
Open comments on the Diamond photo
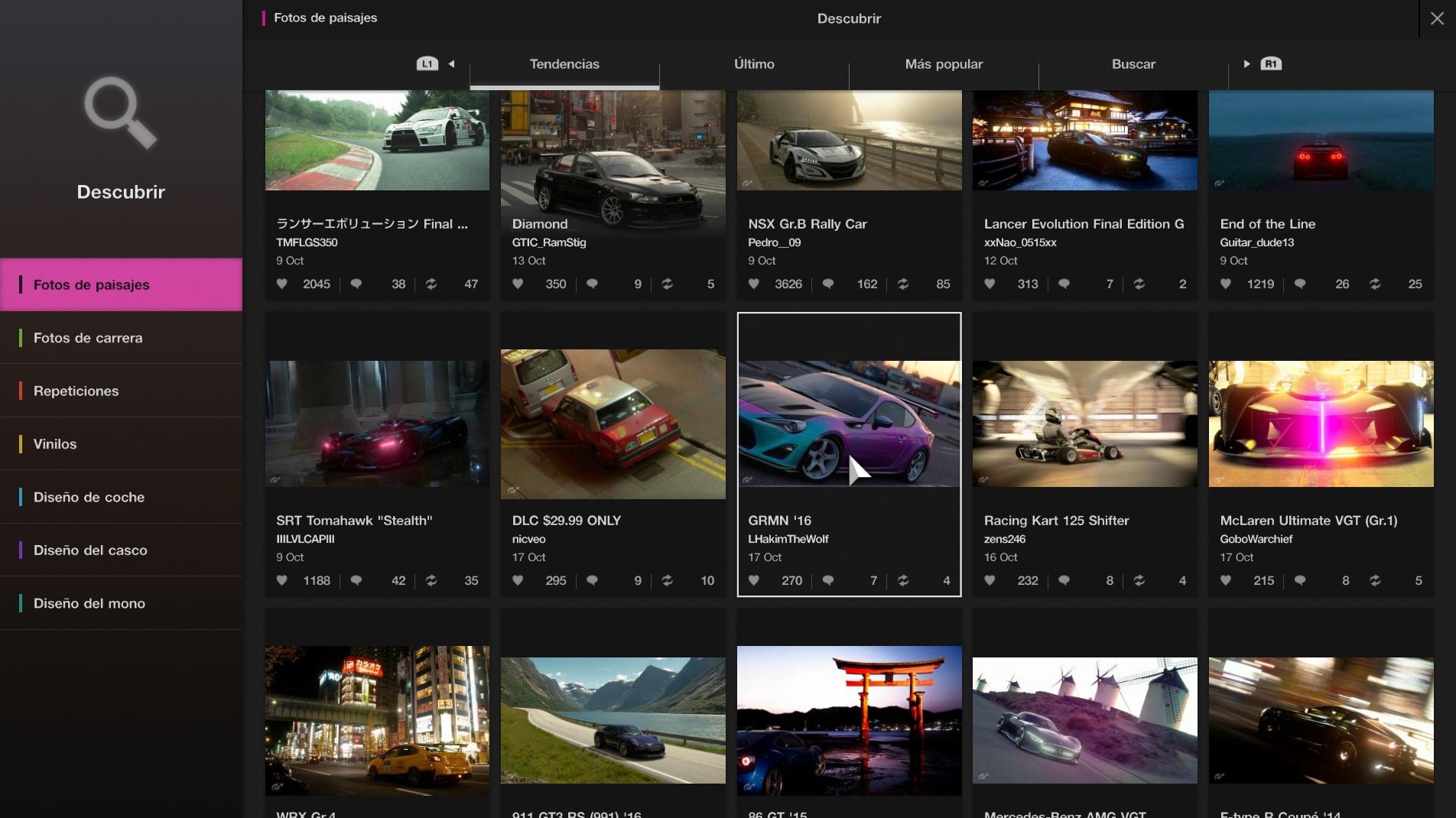coord(592,284)
